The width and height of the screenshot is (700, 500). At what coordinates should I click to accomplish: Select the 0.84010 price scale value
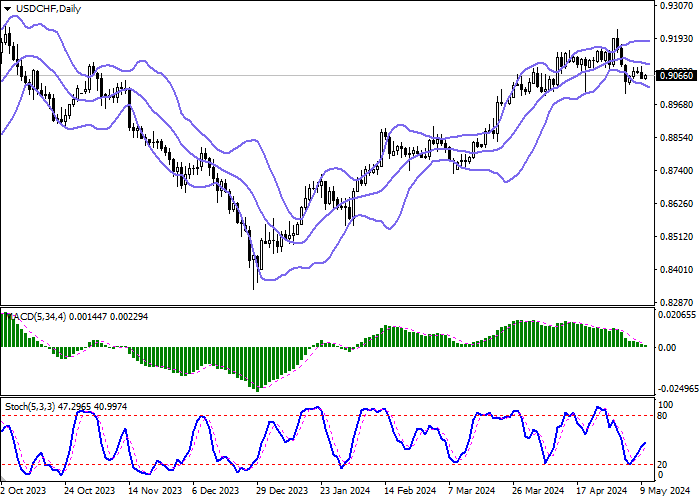pyautogui.click(x=677, y=270)
